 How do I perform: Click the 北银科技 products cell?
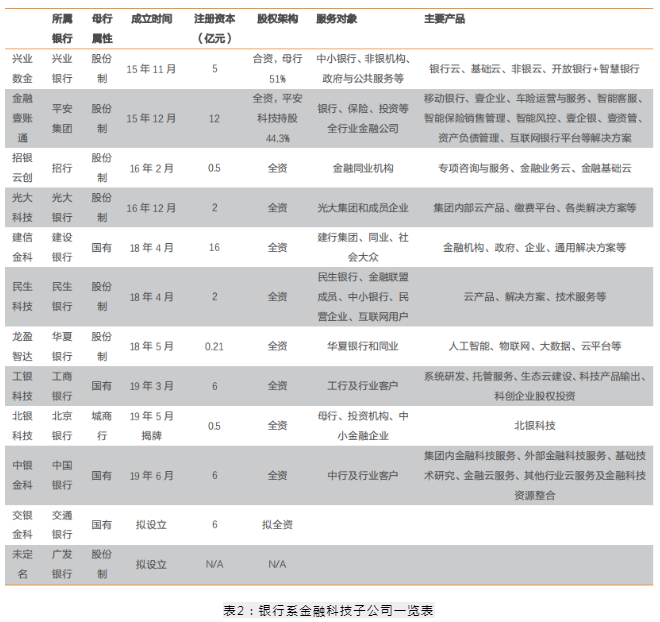[535, 425]
